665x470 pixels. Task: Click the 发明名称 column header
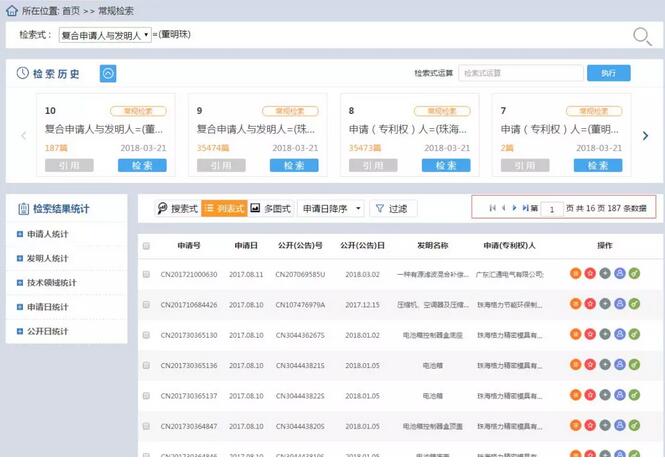[433, 245]
